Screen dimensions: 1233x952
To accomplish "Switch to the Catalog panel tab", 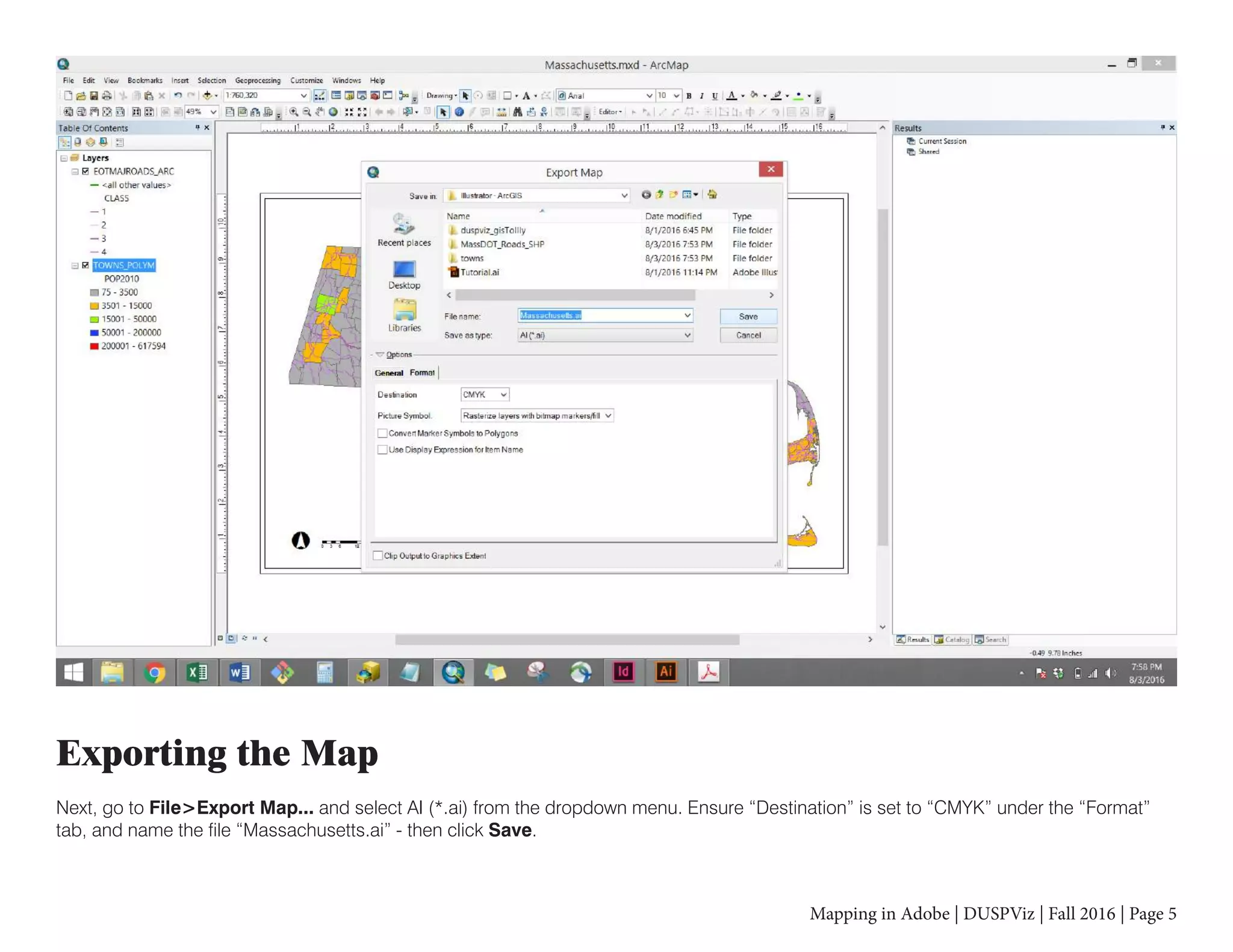I will tap(952, 640).
